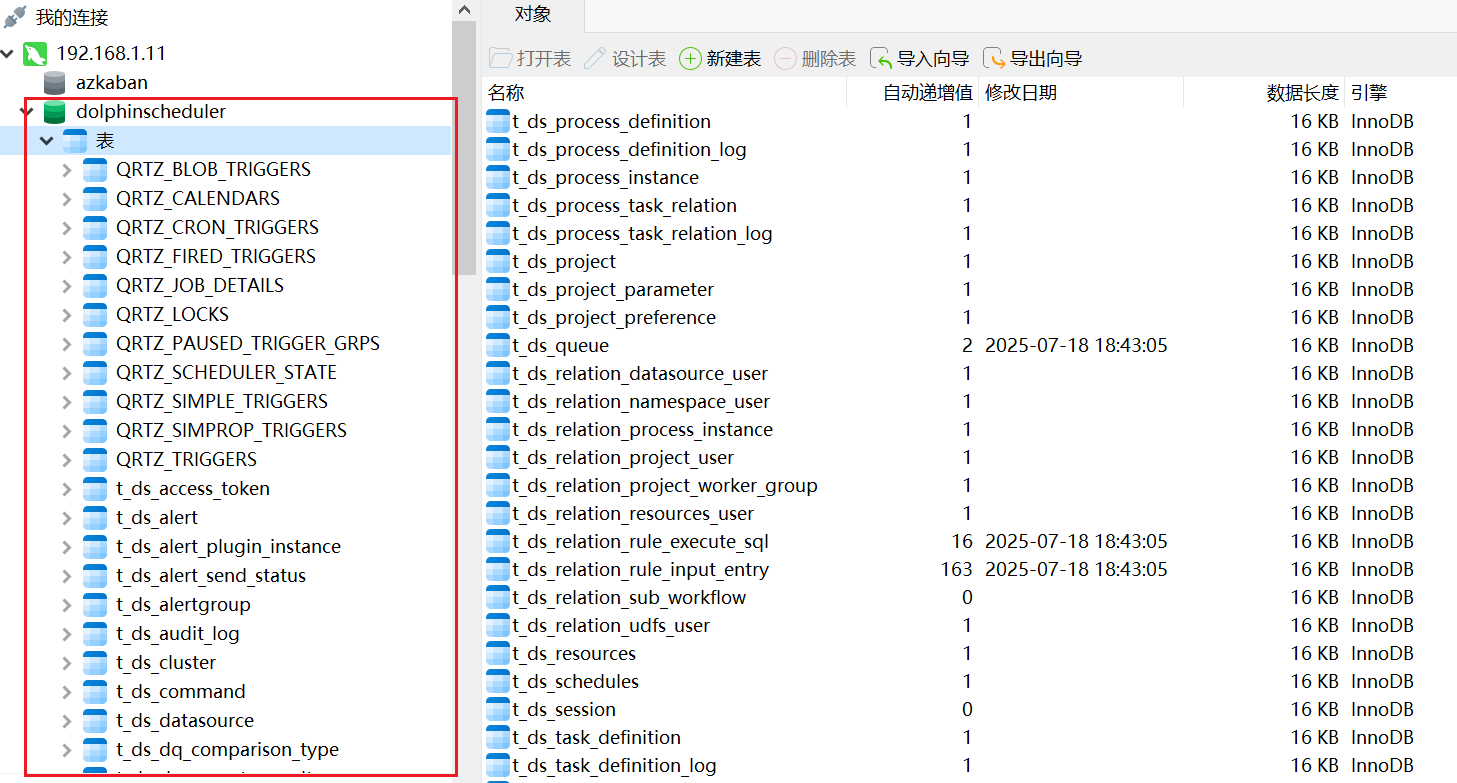Select t_ds_relation_project_worker_group in object list
The width and height of the screenshot is (1457, 783).
click(x=665, y=486)
